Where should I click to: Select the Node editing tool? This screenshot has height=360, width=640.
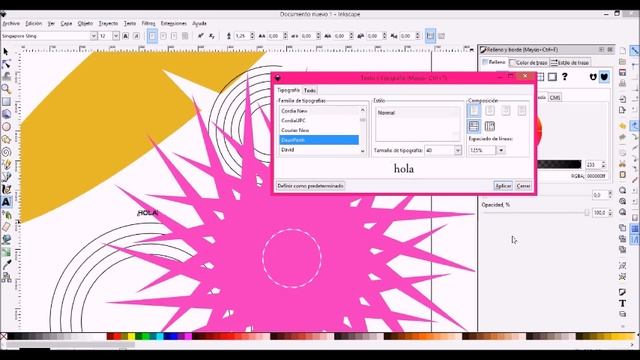tap(6, 64)
